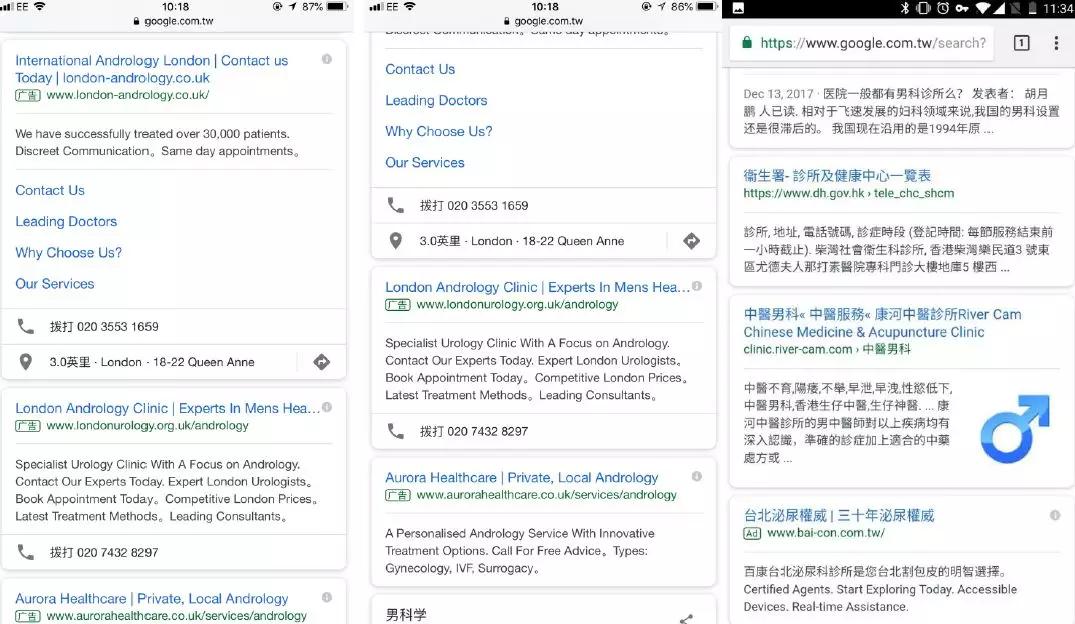
Task: Open London Andrology Clinic ad title, left screenshot
Action: (x=167, y=408)
